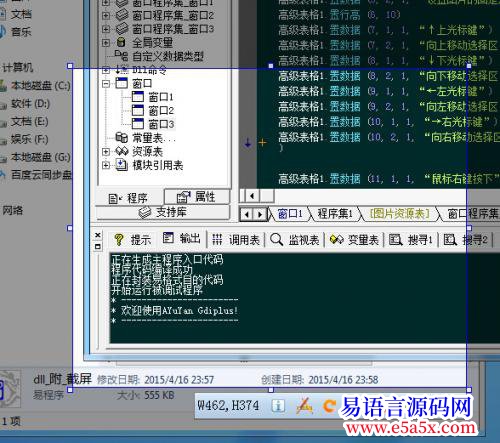Click the search icon of 搜寻1
The width and height of the screenshot is (500, 443).
(x=396, y=239)
